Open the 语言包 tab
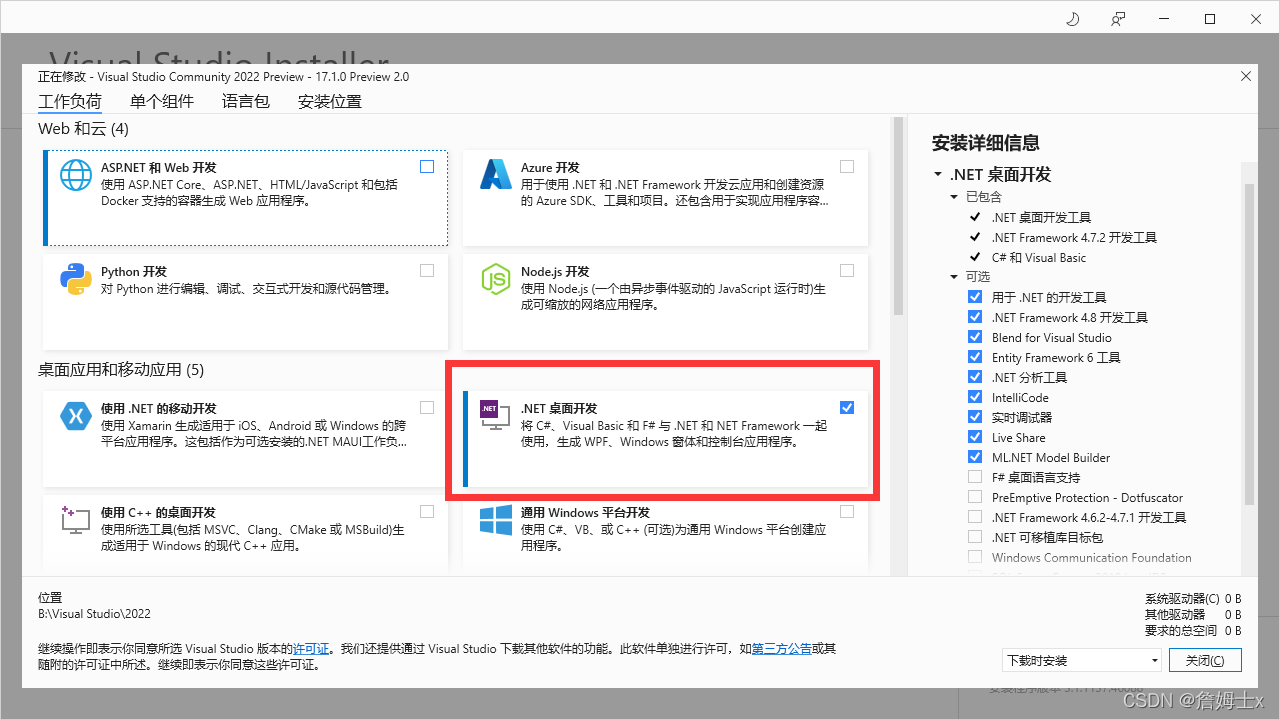 coord(245,100)
